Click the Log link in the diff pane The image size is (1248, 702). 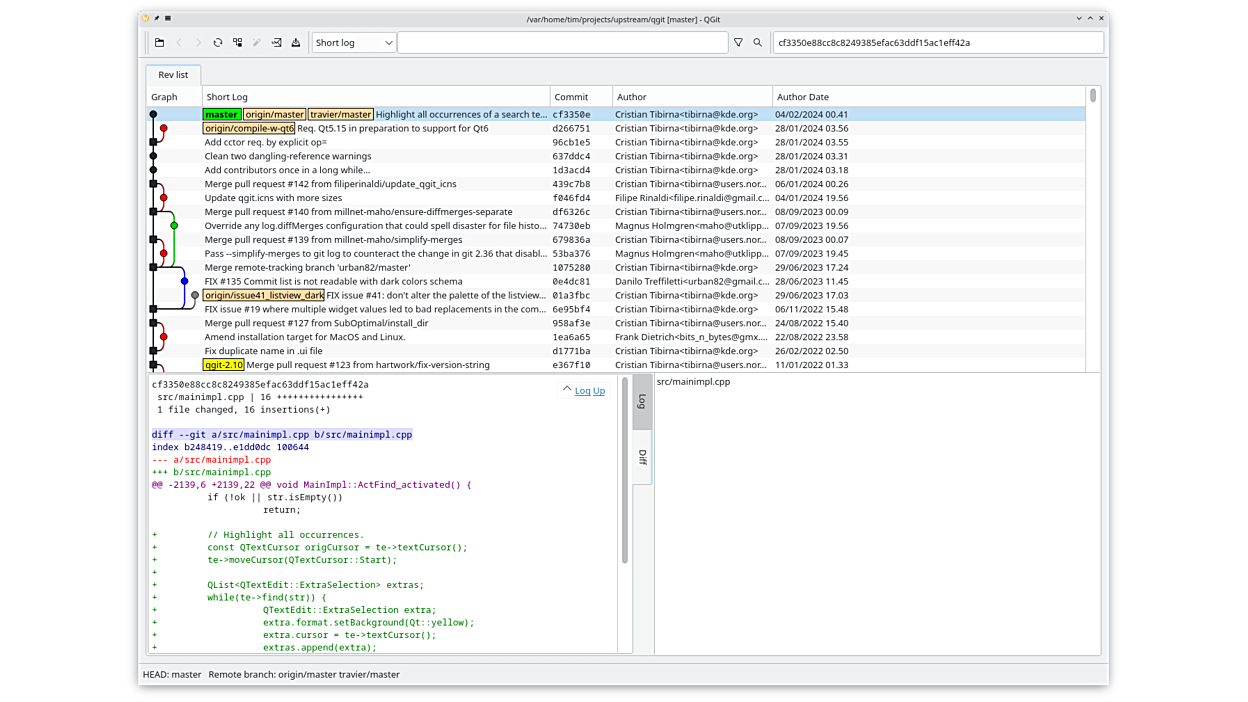(582, 391)
